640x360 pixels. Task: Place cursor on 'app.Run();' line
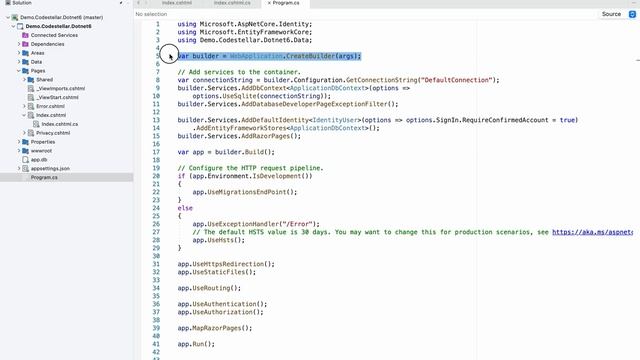pyautogui.click(x=196, y=344)
